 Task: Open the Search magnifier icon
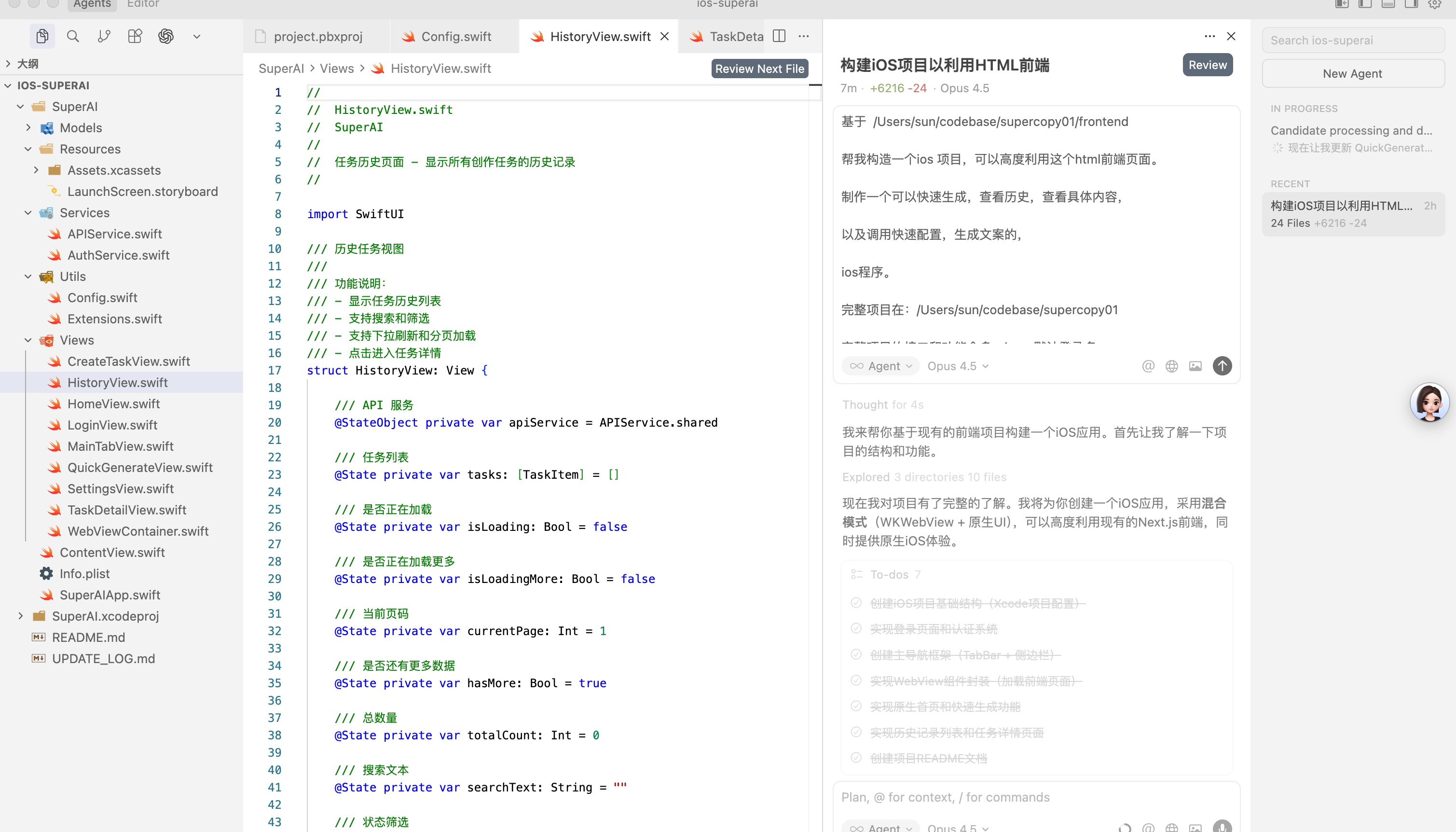pyautogui.click(x=72, y=37)
